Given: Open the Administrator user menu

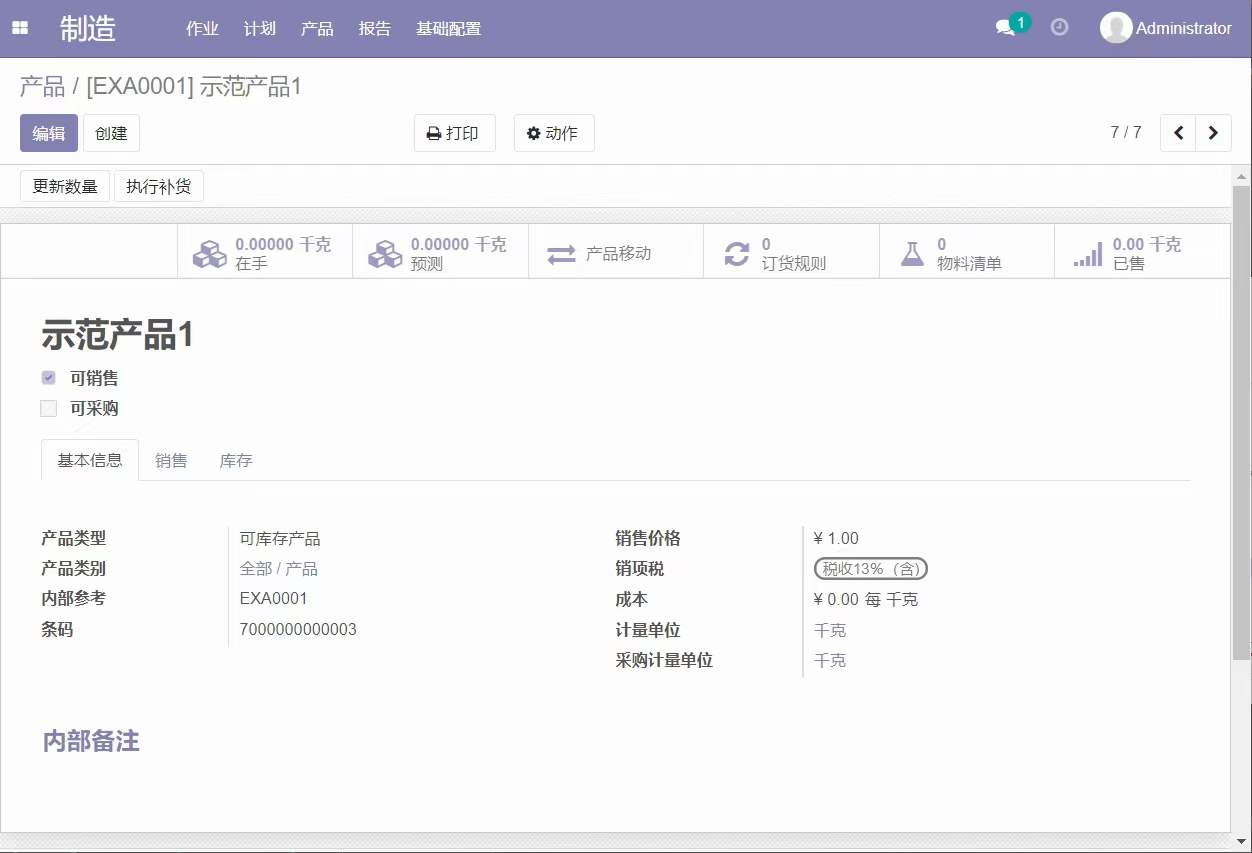Looking at the screenshot, I should (x=1166, y=28).
